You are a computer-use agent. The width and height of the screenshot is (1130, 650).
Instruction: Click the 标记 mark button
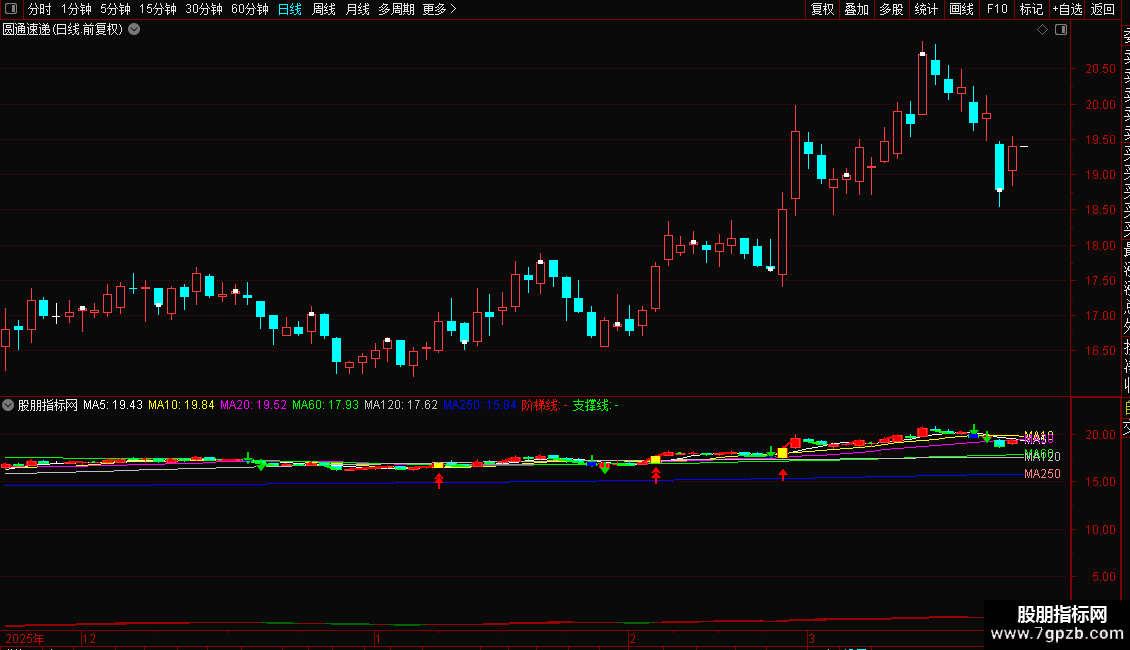(1031, 9)
